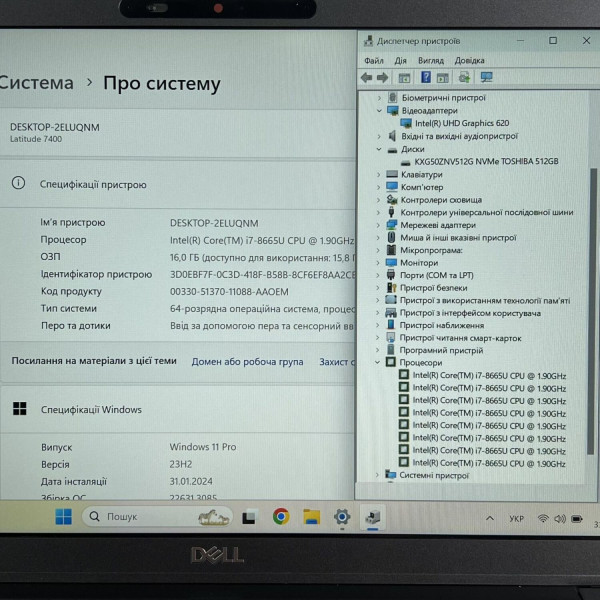Click the processor value Intel Core i7-8665U
The height and width of the screenshot is (600, 600).
[262, 240]
